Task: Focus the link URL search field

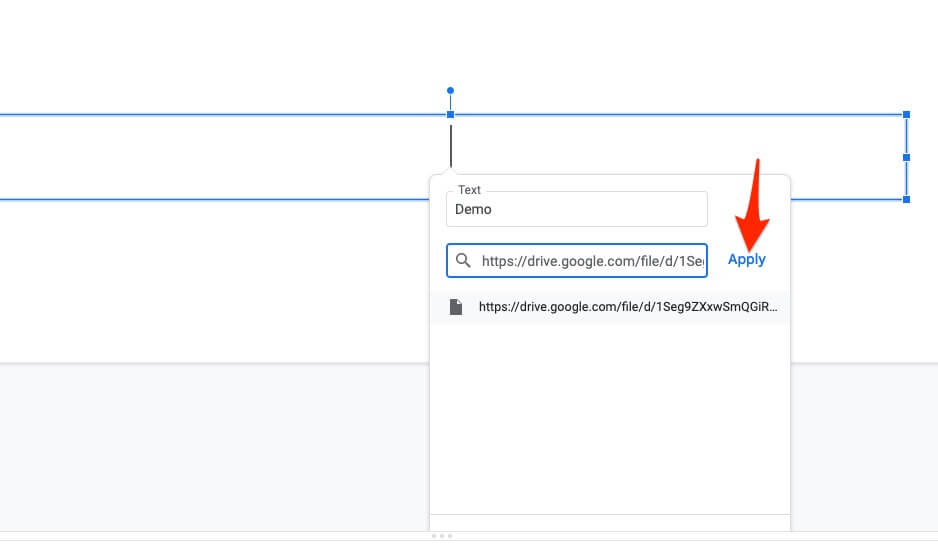Action: tap(592, 261)
